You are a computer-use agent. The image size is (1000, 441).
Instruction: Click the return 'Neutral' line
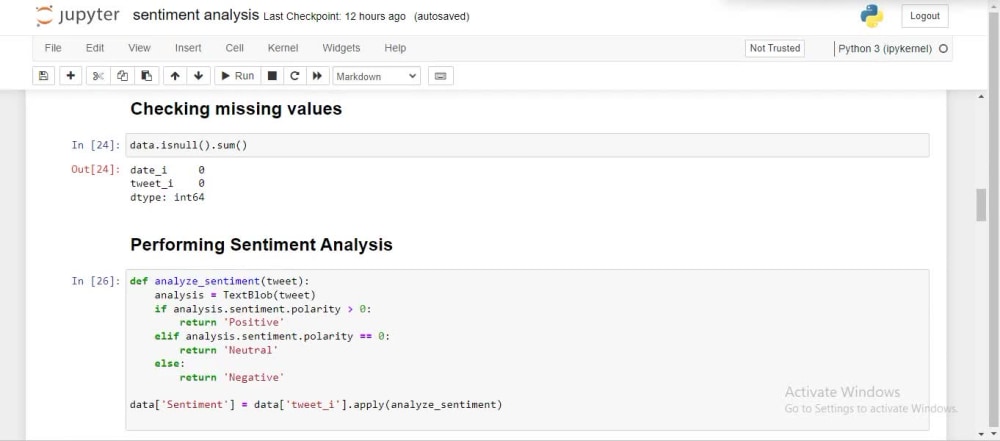[229, 350]
